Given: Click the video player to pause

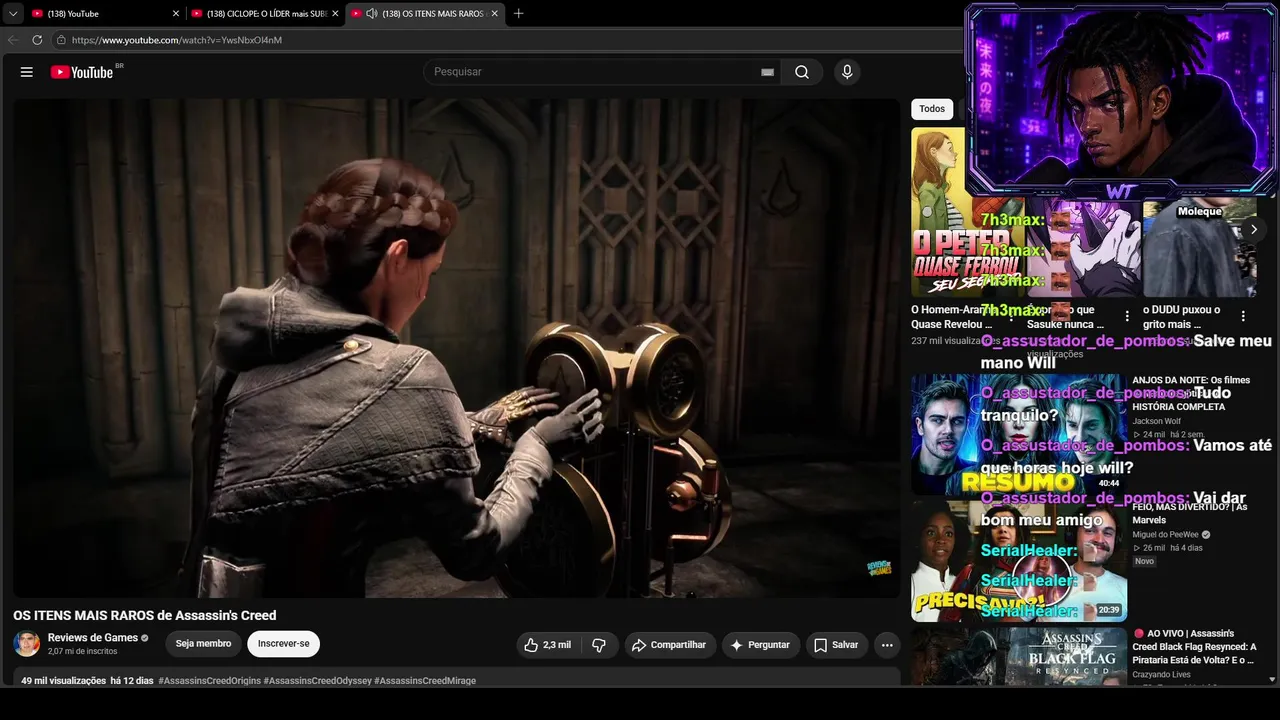Looking at the screenshot, I should 456,348.
